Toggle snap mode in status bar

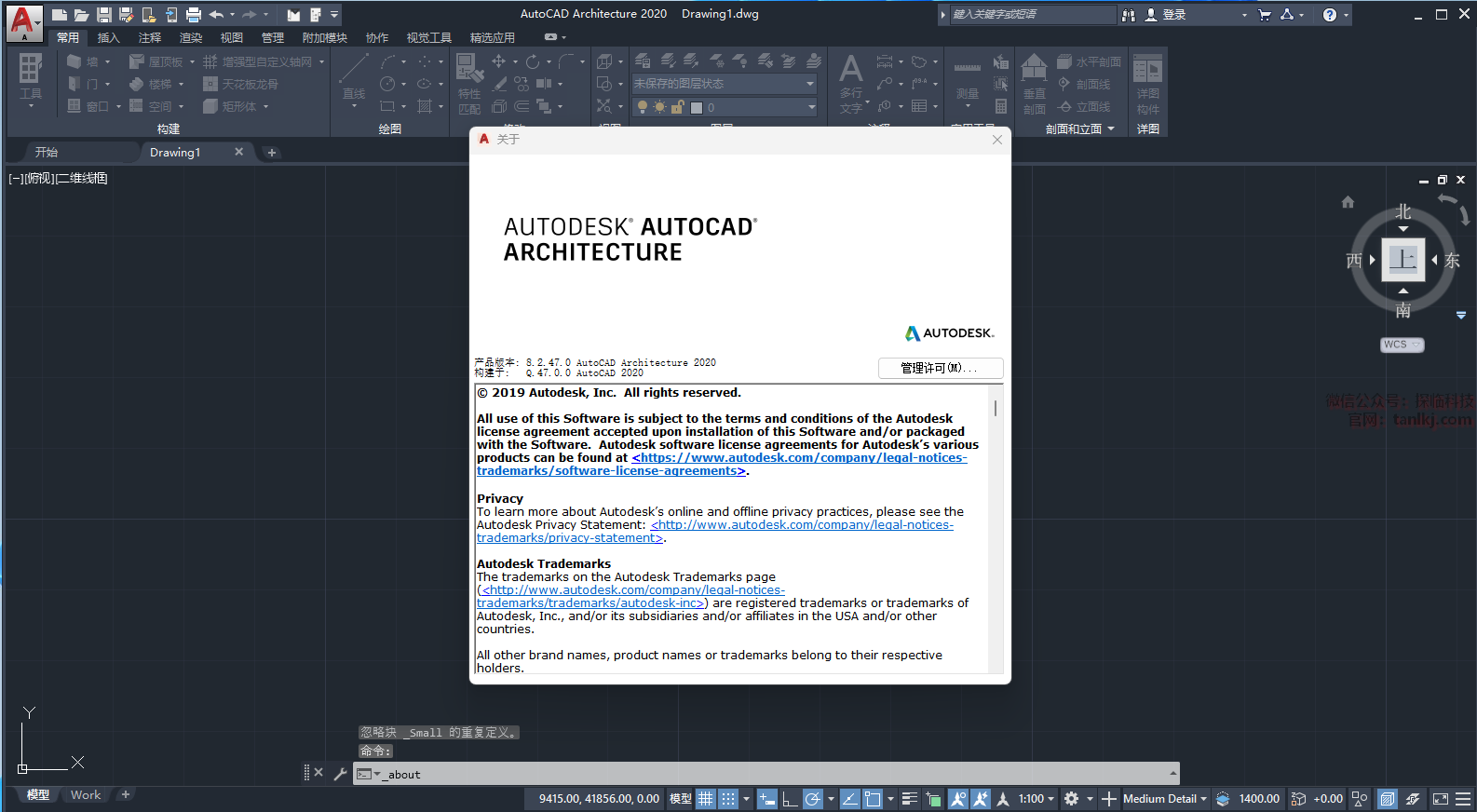pos(728,799)
